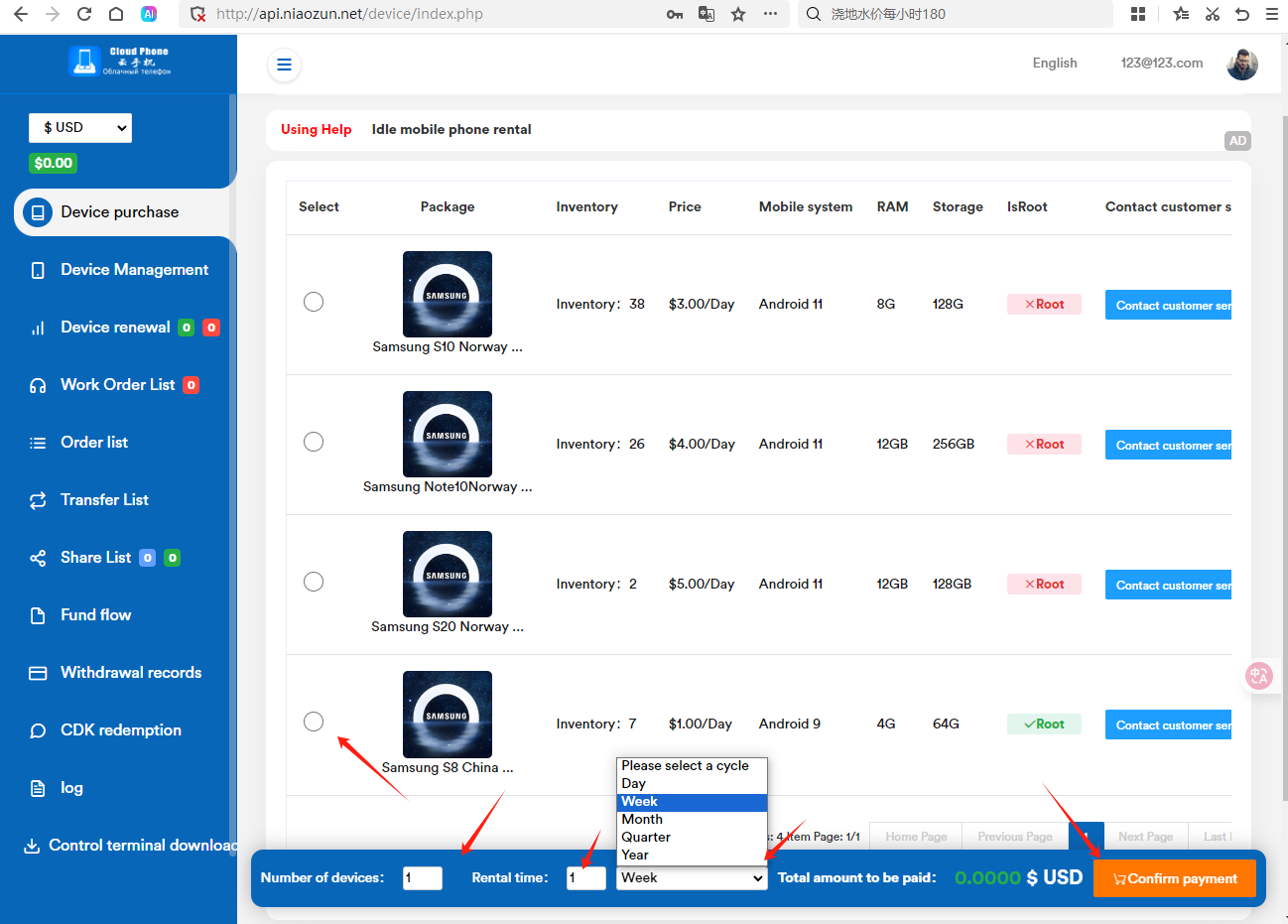
Task: Open the browser apps grid icon
Action: pos(1138,14)
